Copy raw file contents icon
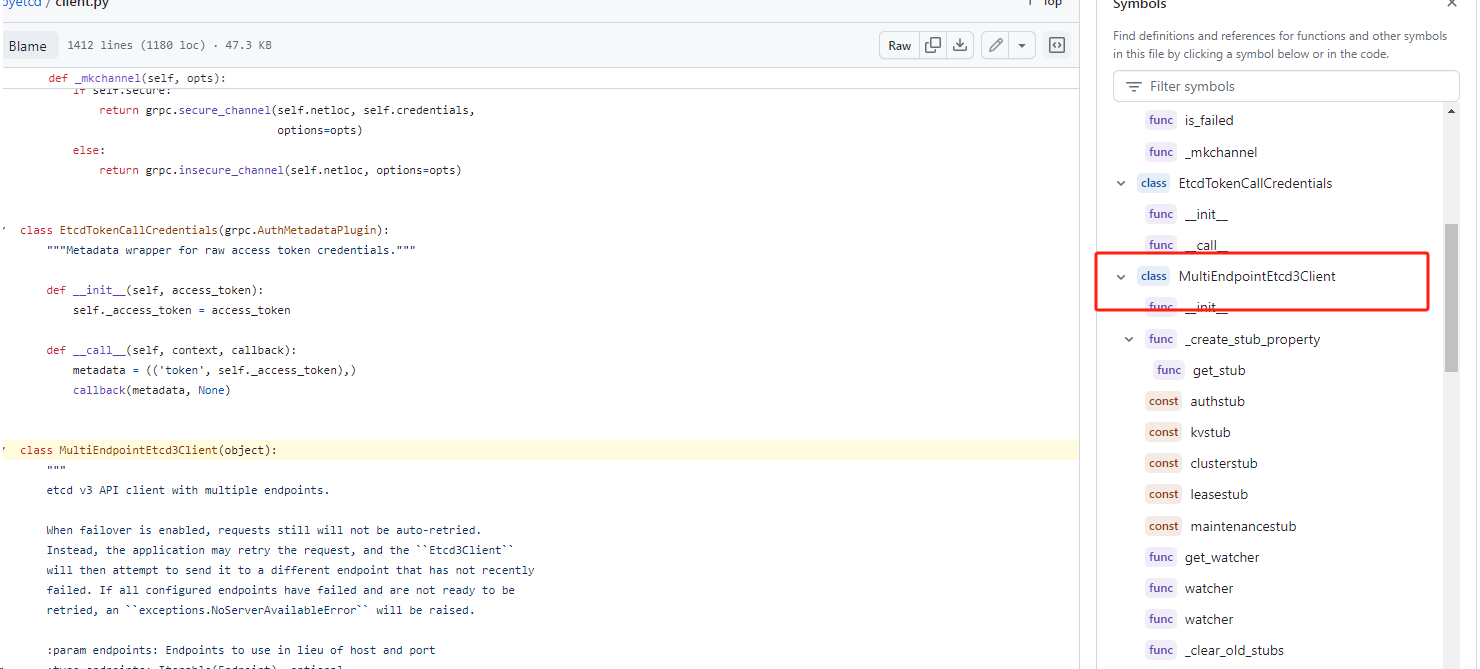The image size is (1480, 669). point(933,45)
